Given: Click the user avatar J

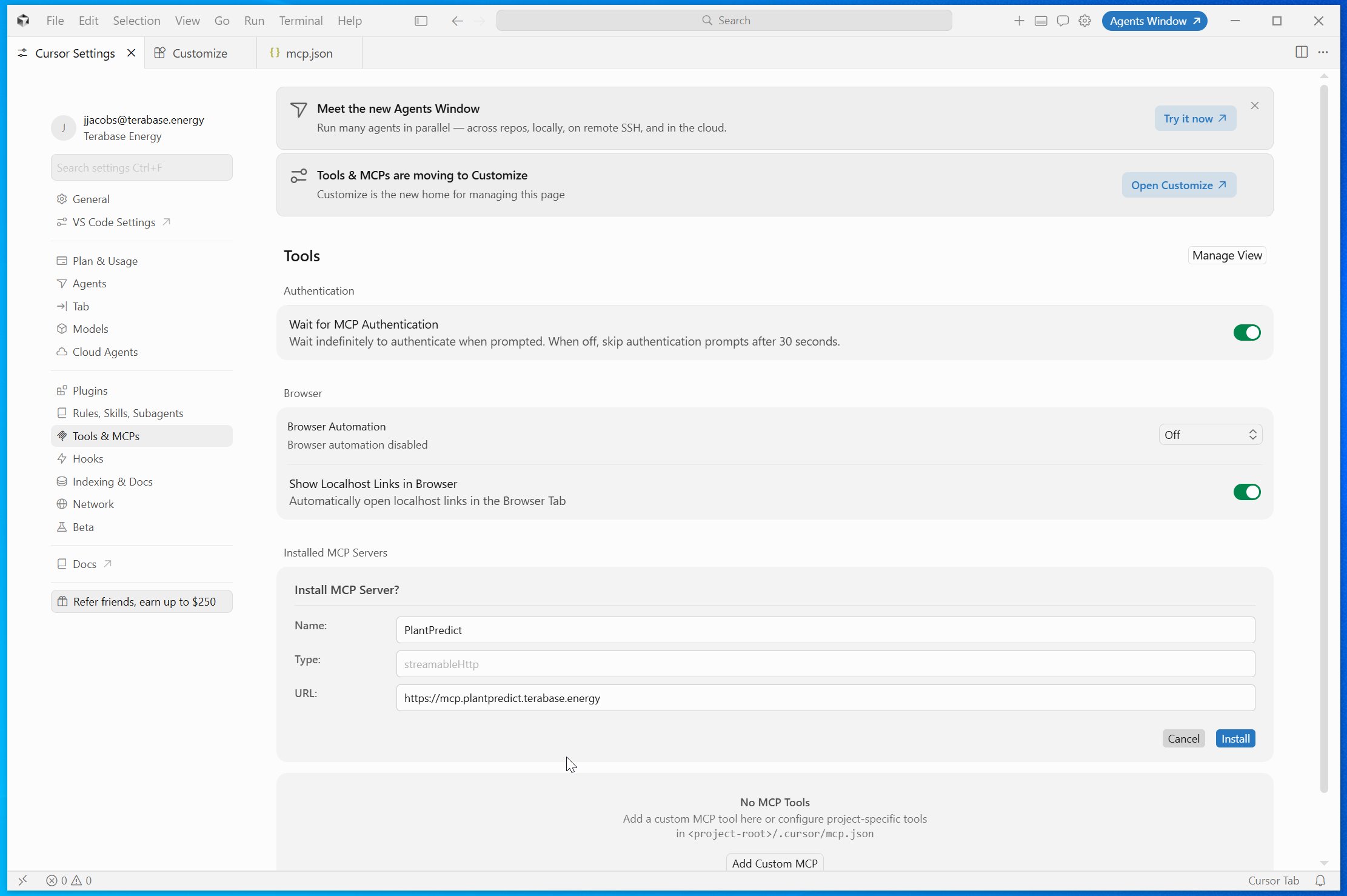Looking at the screenshot, I should click(x=64, y=128).
